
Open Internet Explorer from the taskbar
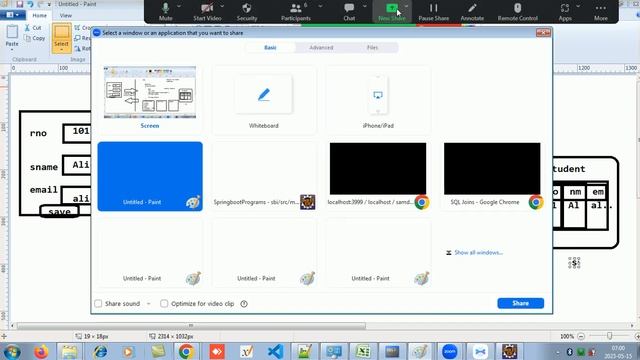click(x=100, y=351)
